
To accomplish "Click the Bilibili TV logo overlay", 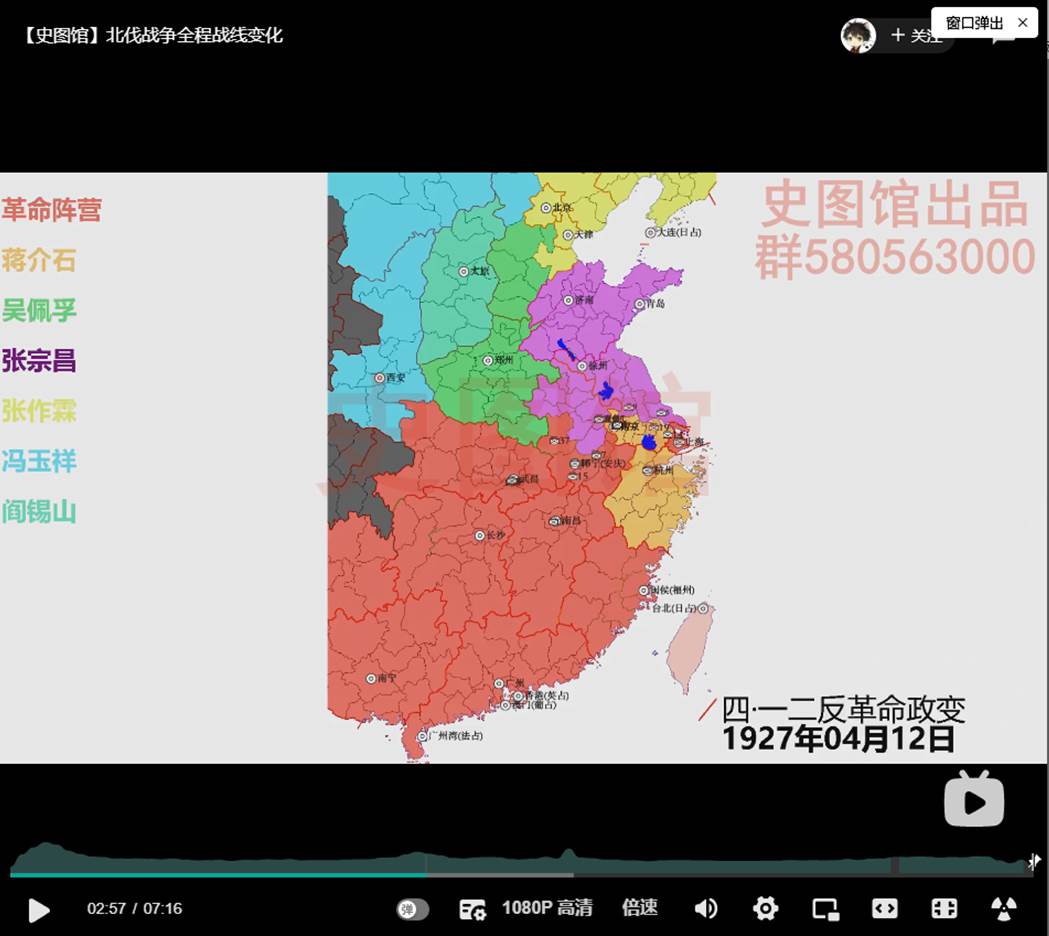I will pos(973,799).
